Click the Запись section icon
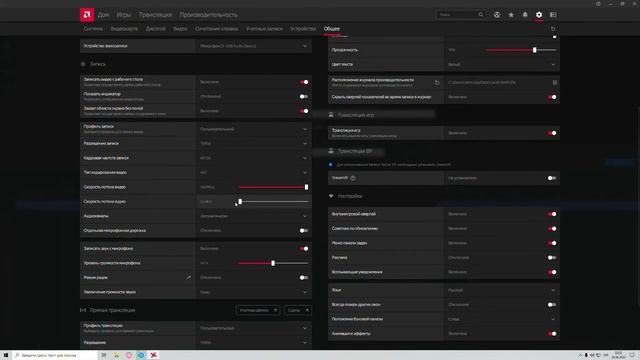640x360 pixels. [83, 64]
